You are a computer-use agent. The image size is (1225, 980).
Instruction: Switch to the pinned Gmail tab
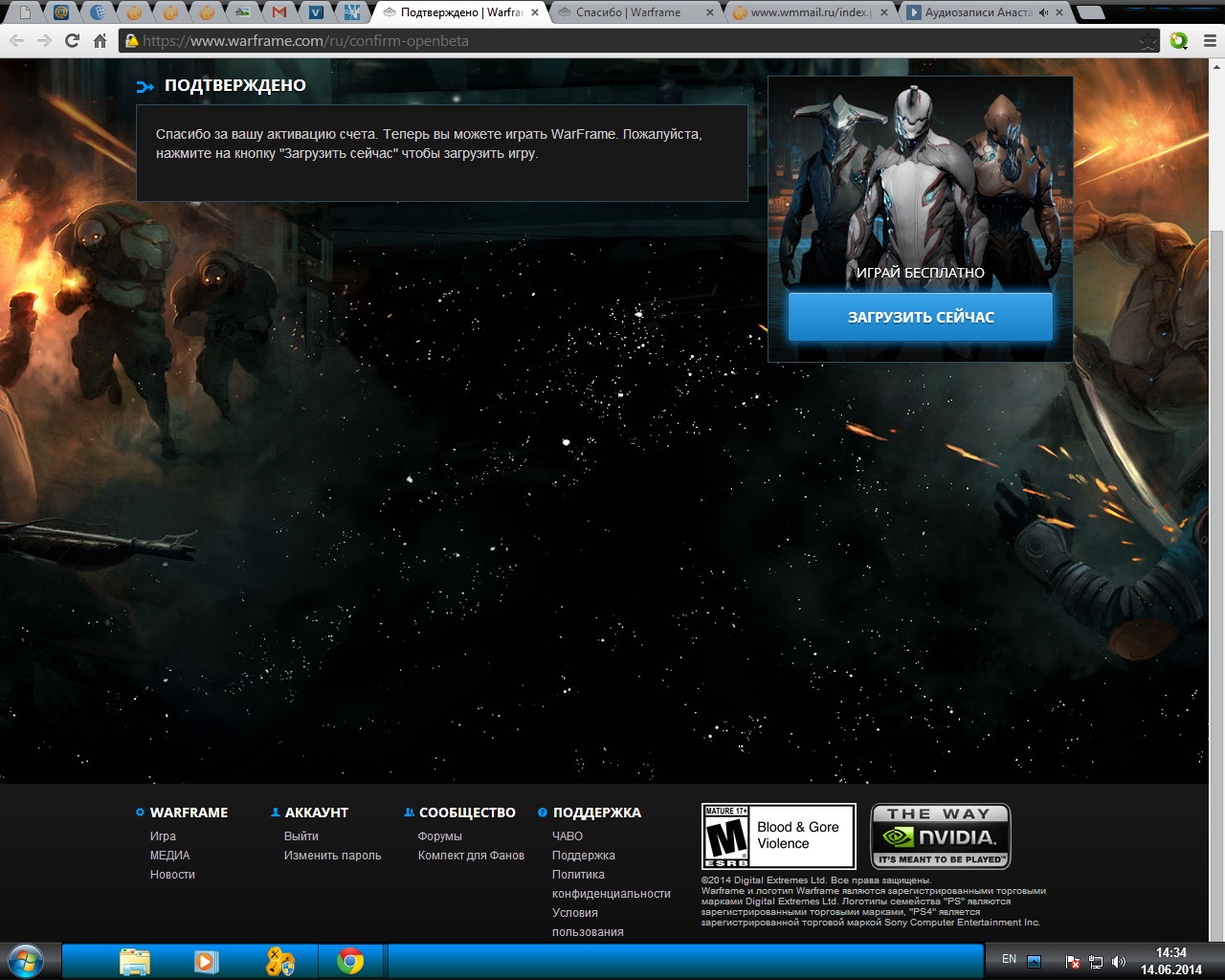[x=278, y=12]
